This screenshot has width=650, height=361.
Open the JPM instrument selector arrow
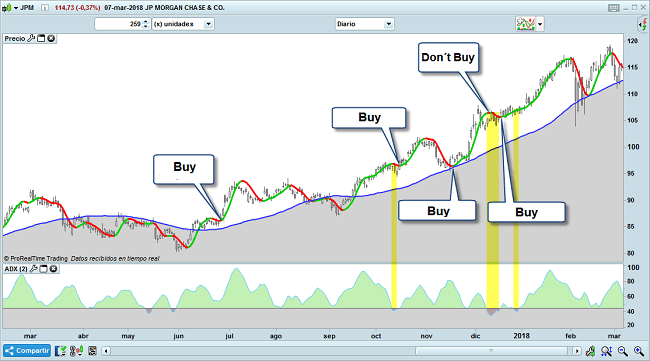coord(16,8)
